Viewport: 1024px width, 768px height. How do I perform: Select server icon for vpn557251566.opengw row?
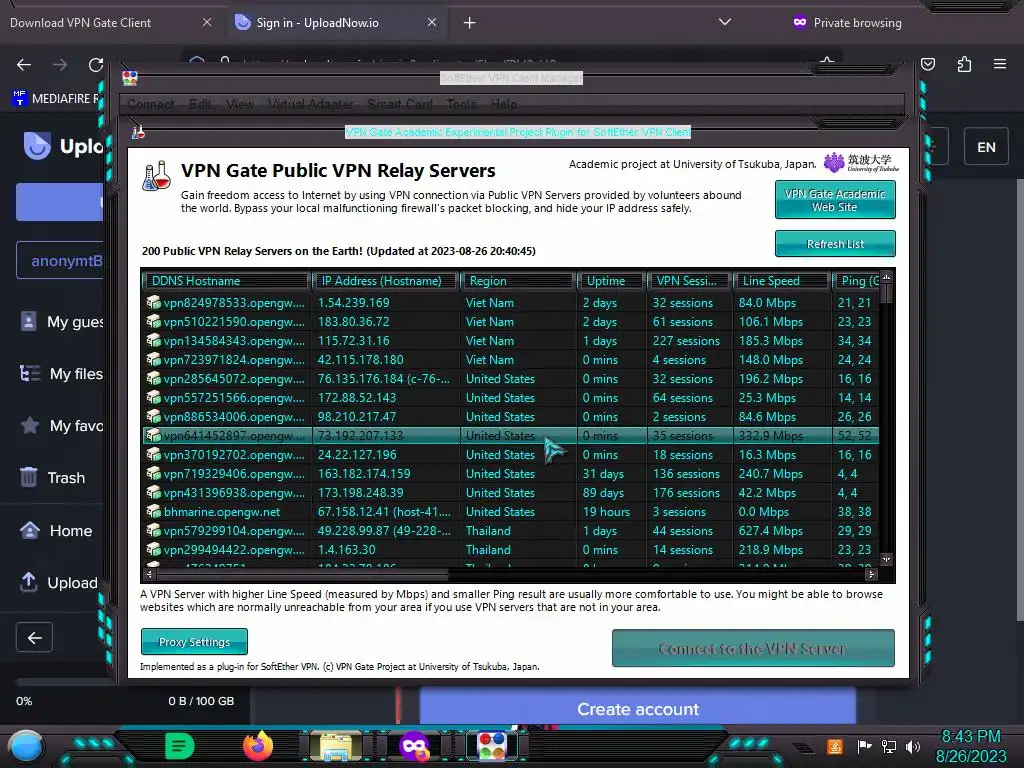point(153,397)
